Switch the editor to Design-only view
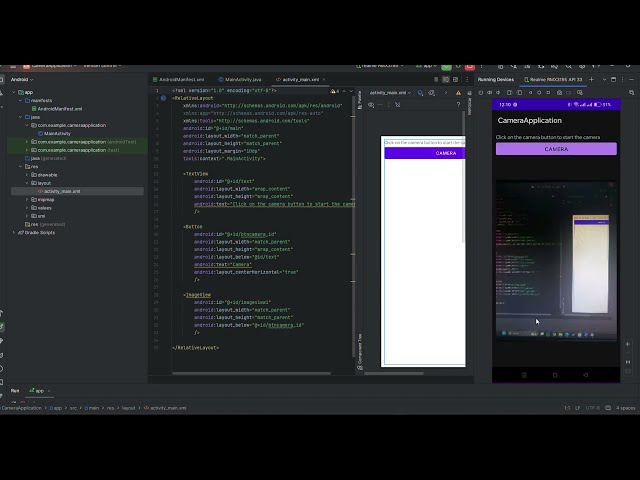This screenshot has width=640, height=480. (x=456, y=80)
